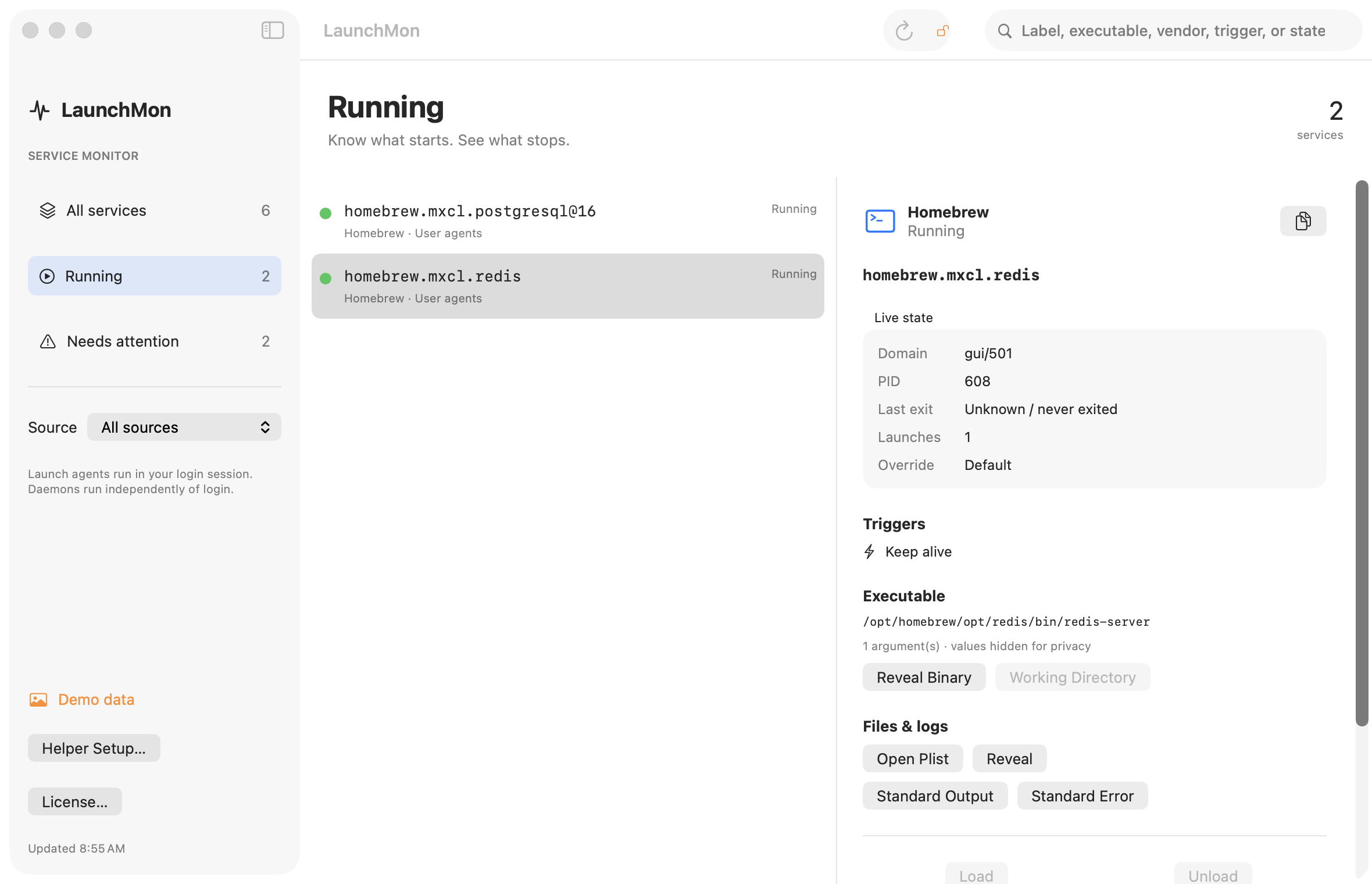Click the Launches value 1
1372x884 pixels.
pyautogui.click(x=968, y=437)
